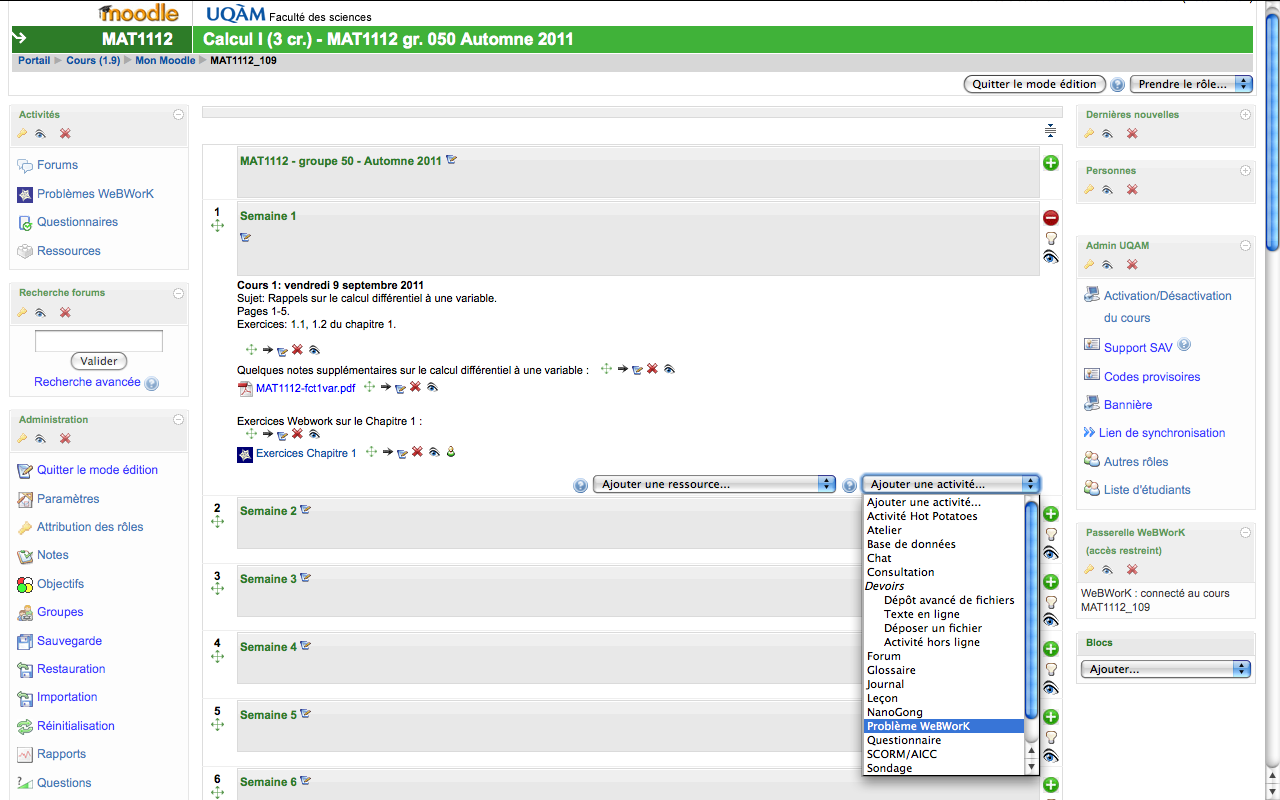Click the green plus icon beside the course header
Image resolution: width=1280 pixels, height=800 pixels.
(x=1050, y=163)
